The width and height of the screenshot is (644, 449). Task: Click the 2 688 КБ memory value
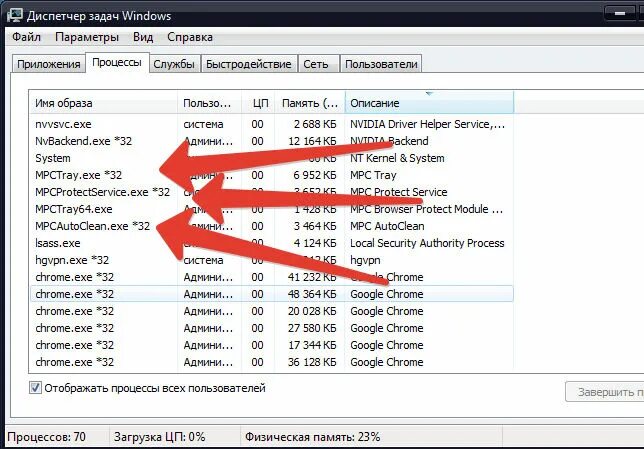pyautogui.click(x=315, y=124)
